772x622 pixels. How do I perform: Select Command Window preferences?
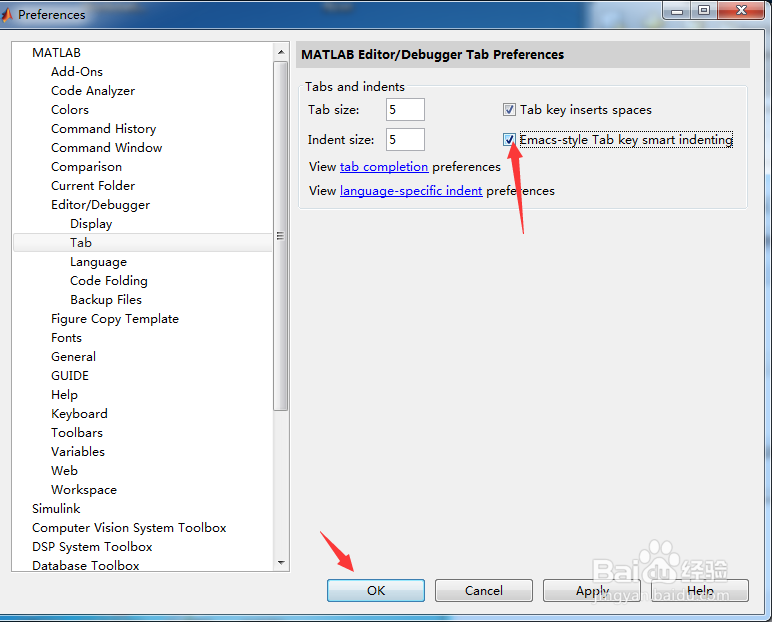pos(106,148)
